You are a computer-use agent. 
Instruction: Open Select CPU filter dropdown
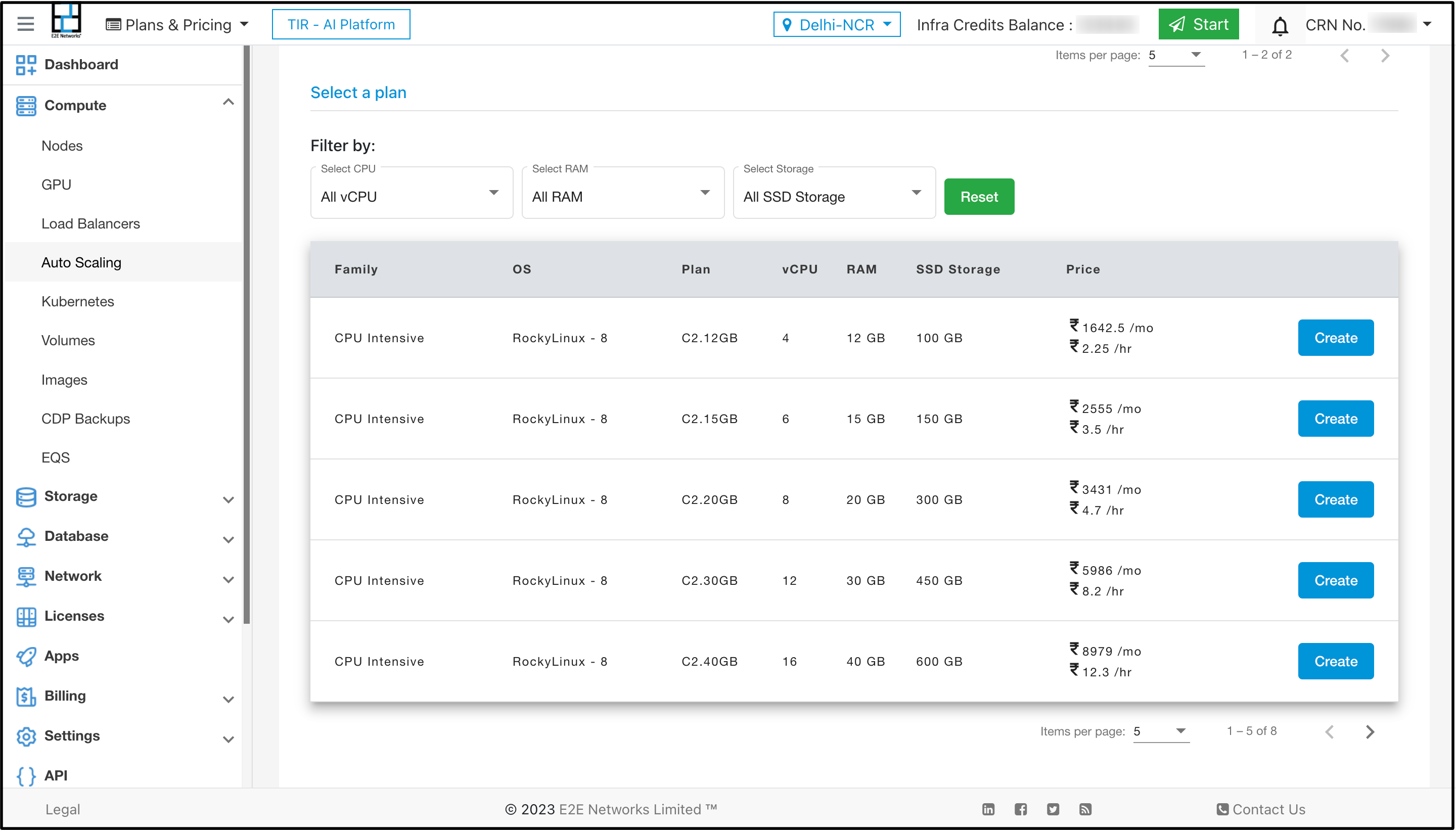pos(412,193)
